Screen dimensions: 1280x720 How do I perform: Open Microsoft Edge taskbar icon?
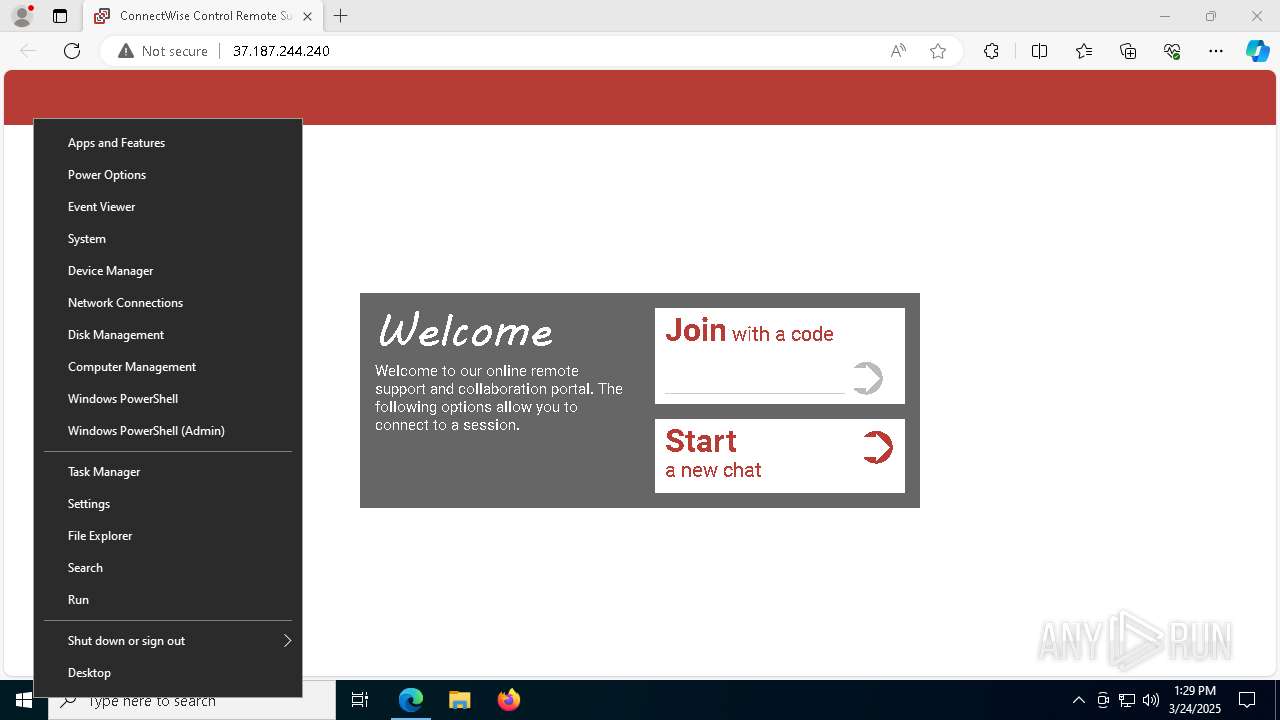(411, 700)
